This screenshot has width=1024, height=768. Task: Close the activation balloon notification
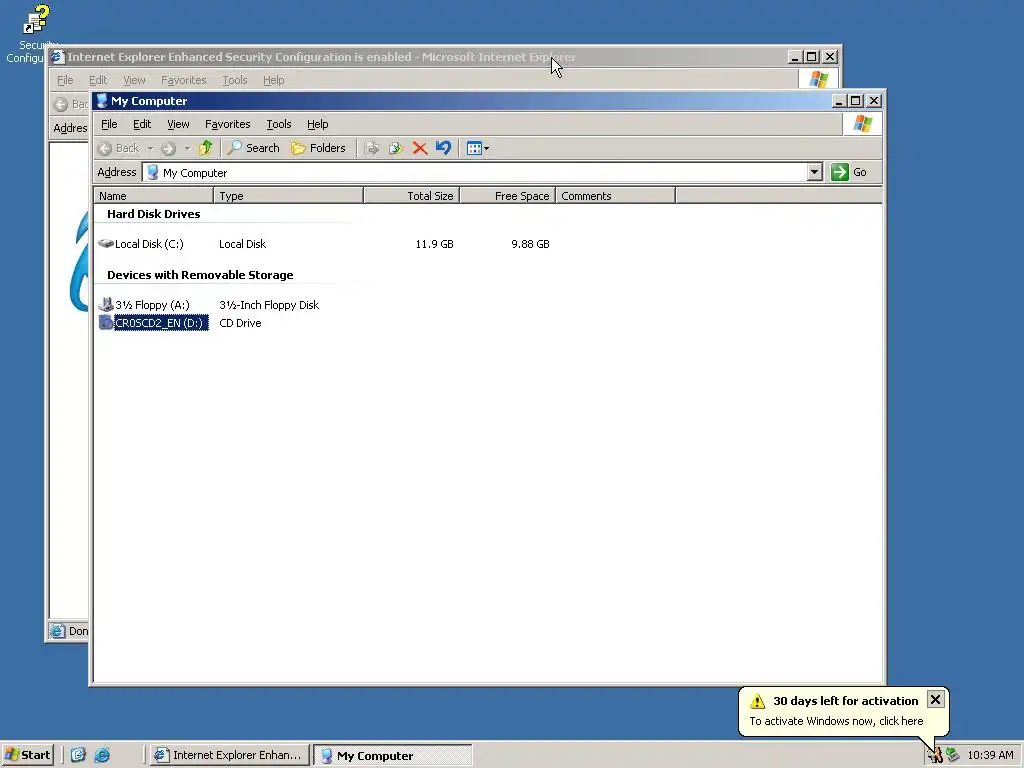pyautogui.click(x=935, y=700)
